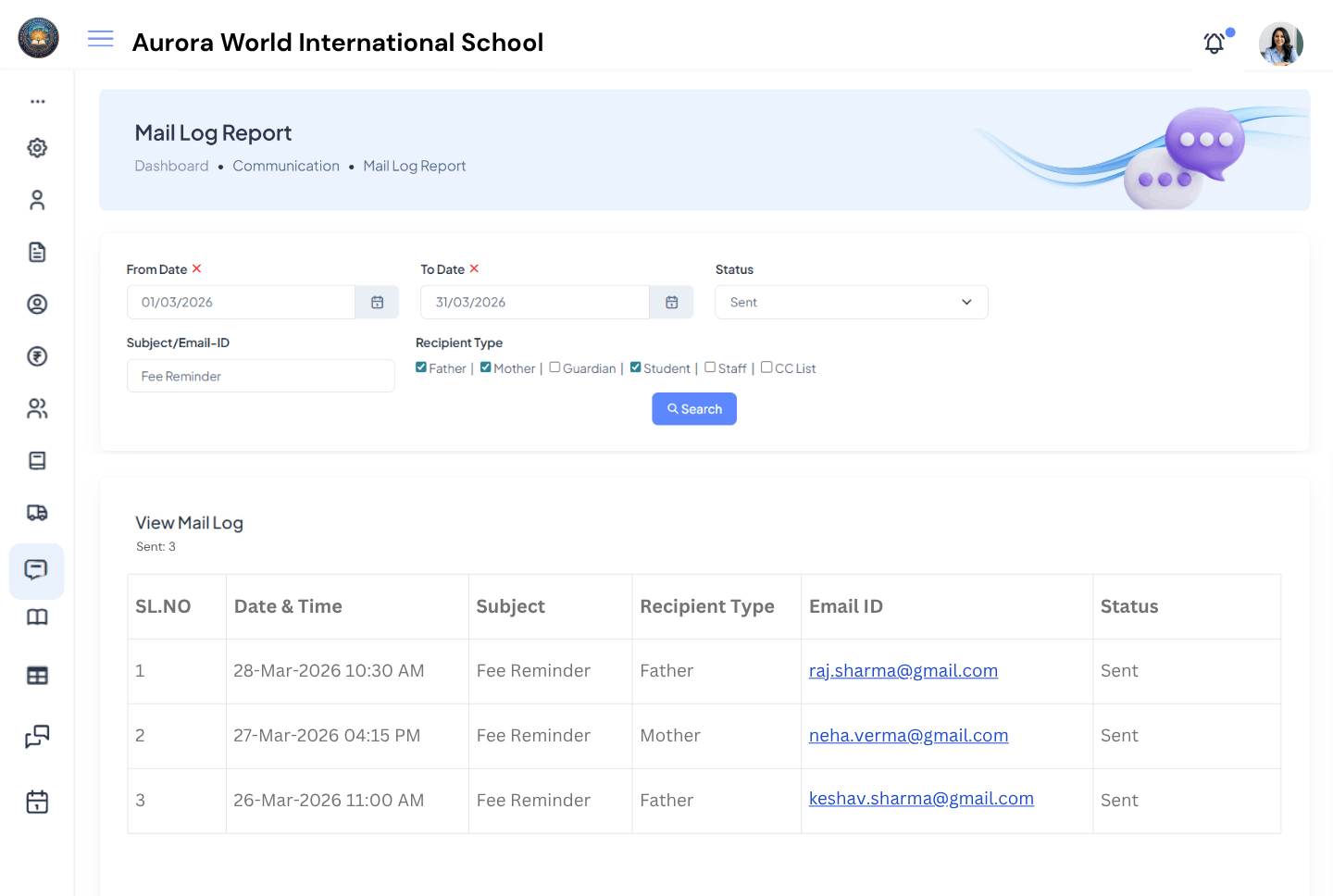Click the hamburger menu beside the school name
Image resolution: width=1333 pixels, height=896 pixels.
(x=100, y=39)
